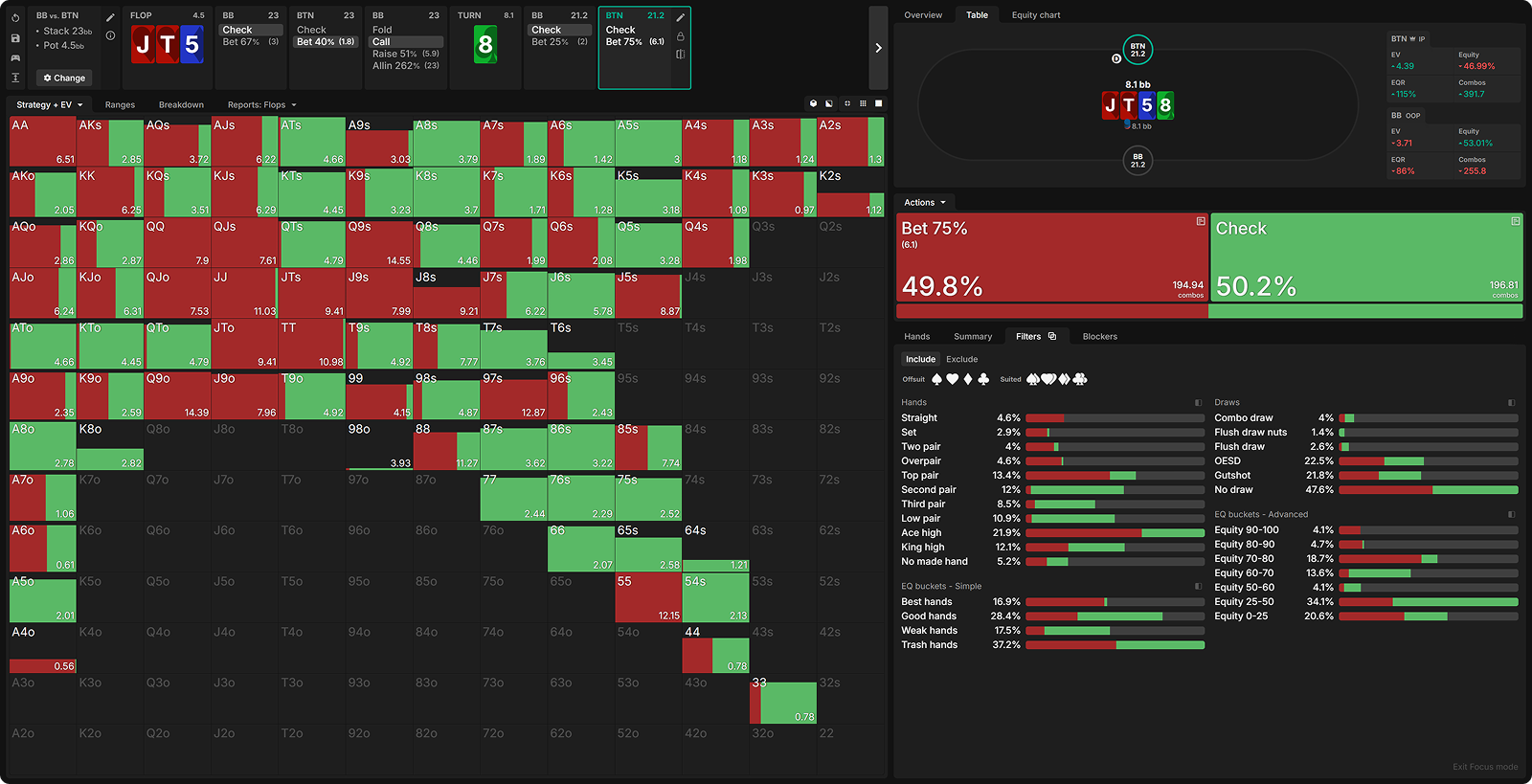Select the QQ cell in the matrix
Viewport: 1532px width, 784px height.
(177, 244)
